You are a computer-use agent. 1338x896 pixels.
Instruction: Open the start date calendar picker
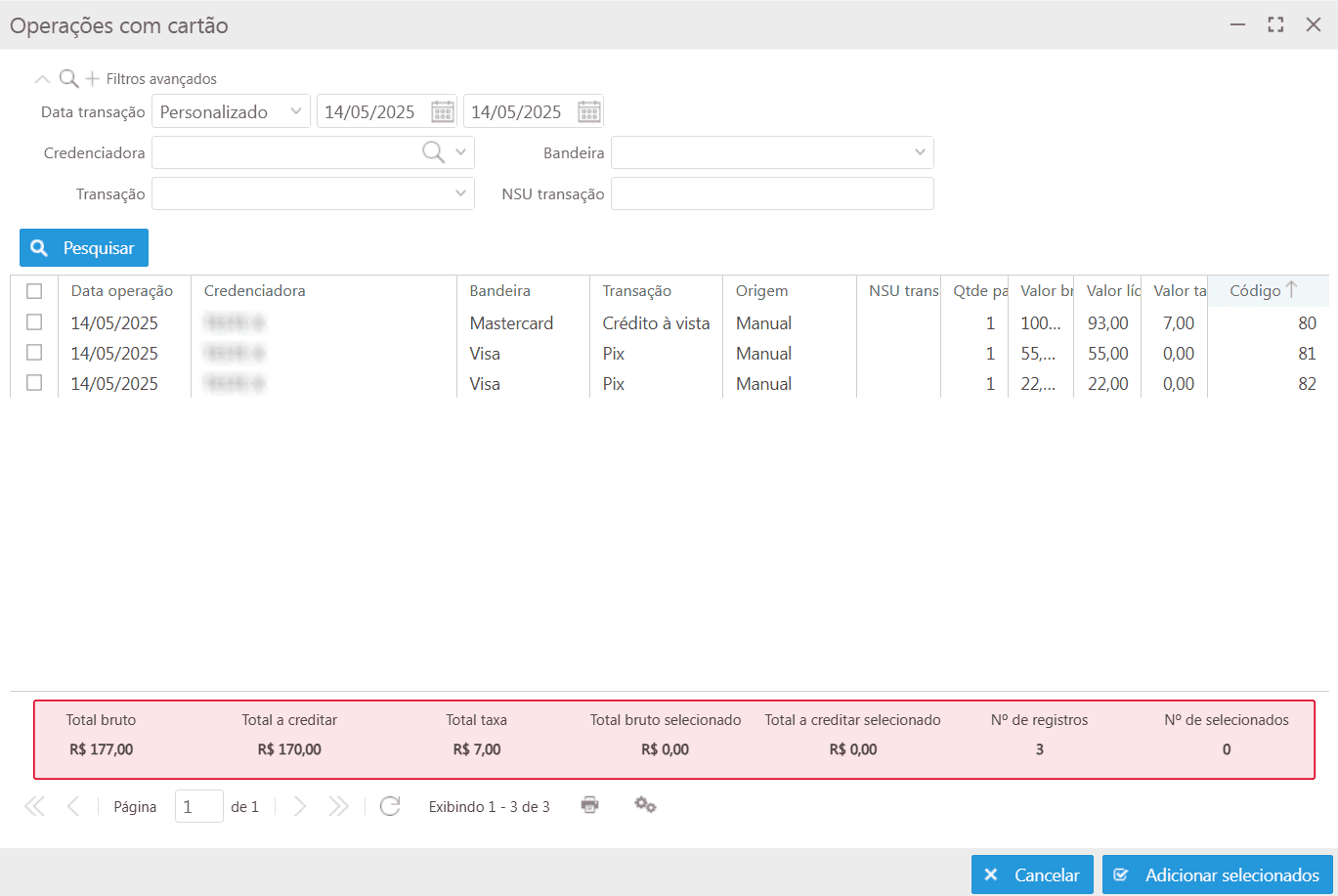[x=443, y=111]
